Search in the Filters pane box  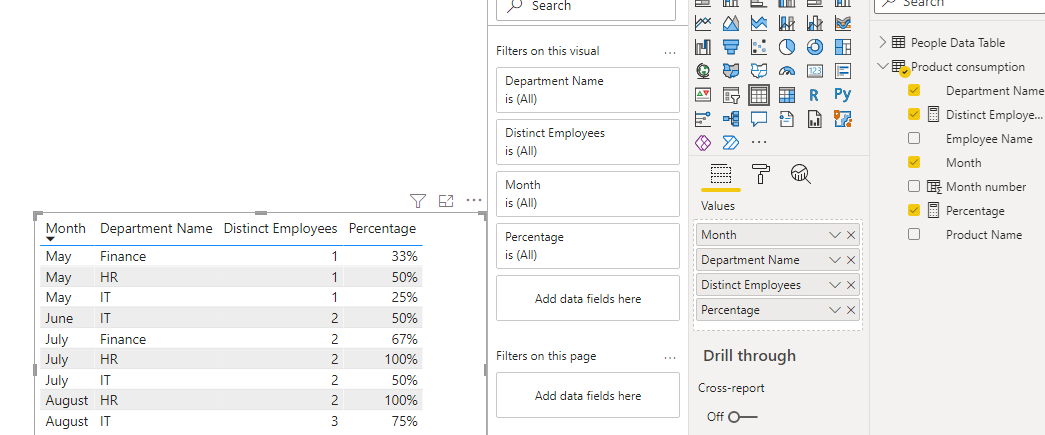(588, 7)
